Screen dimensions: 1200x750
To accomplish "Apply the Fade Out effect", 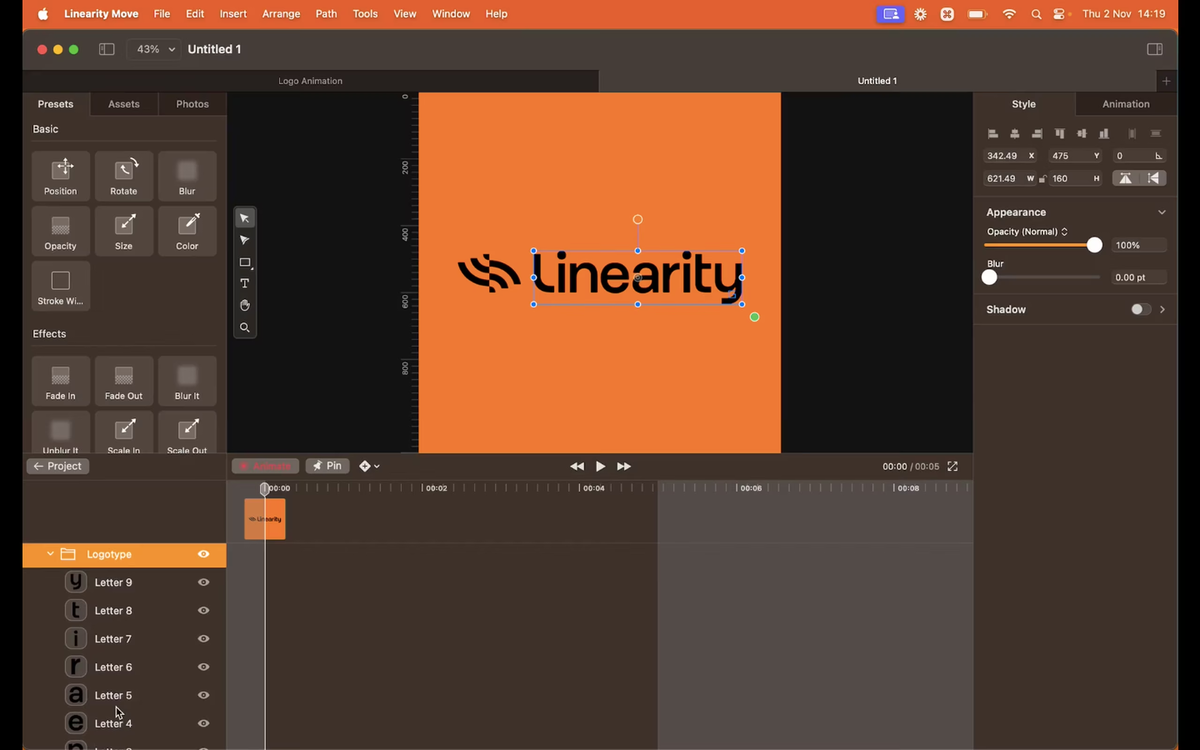I will coord(124,381).
